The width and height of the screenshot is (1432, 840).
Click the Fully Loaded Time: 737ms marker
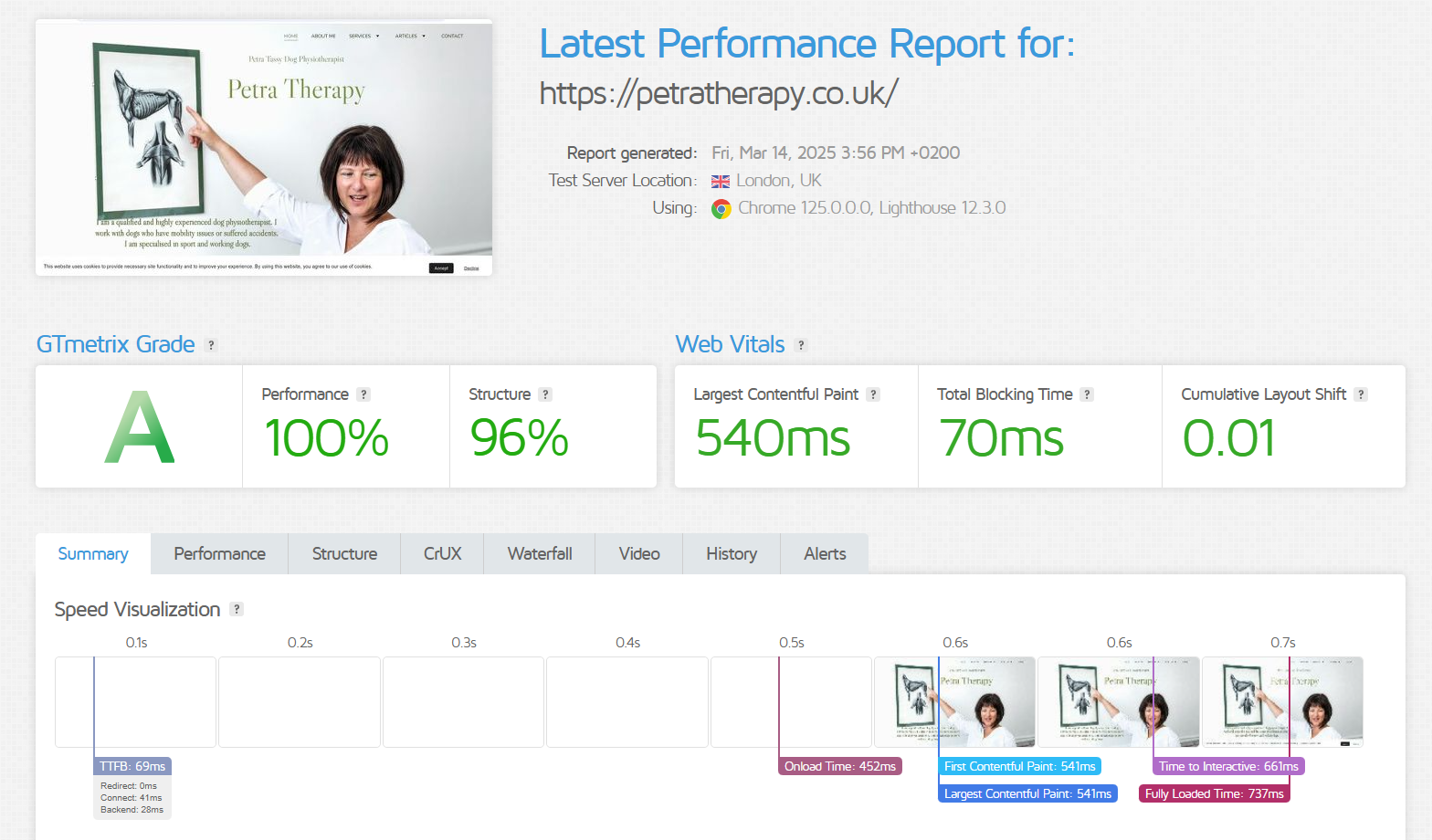[x=1215, y=793]
